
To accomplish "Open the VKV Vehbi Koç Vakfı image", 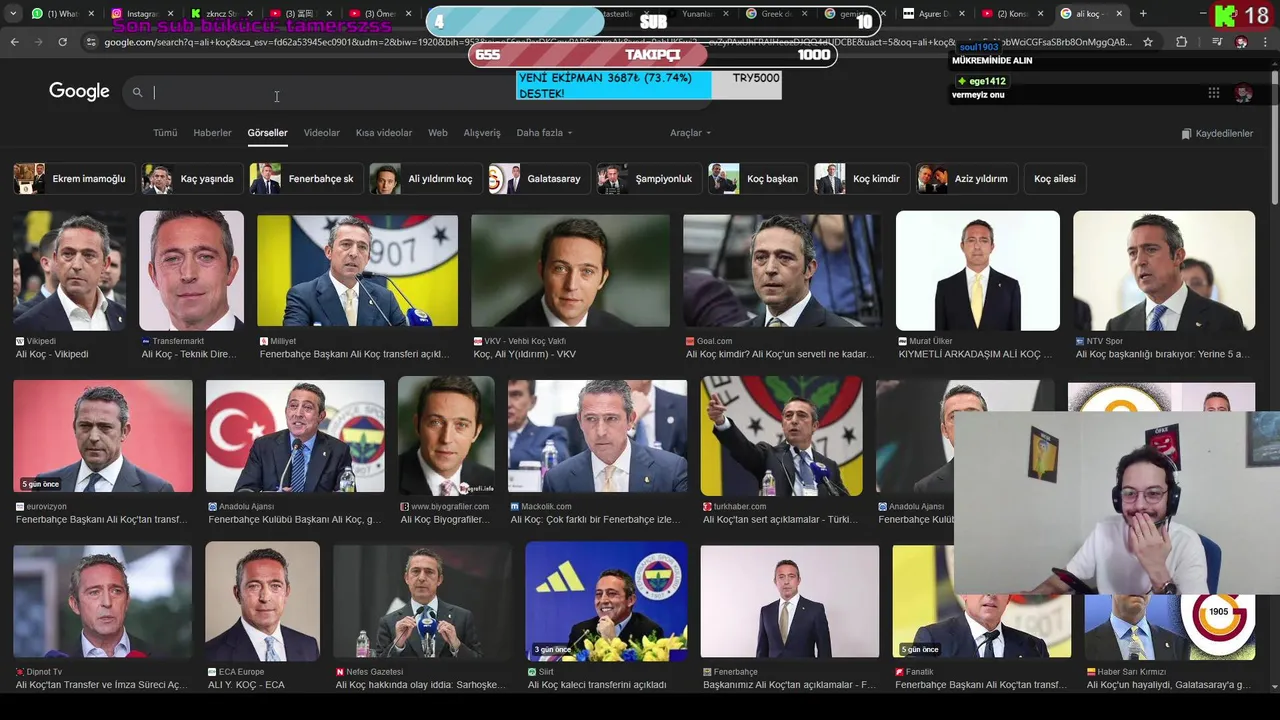I will point(570,270).
